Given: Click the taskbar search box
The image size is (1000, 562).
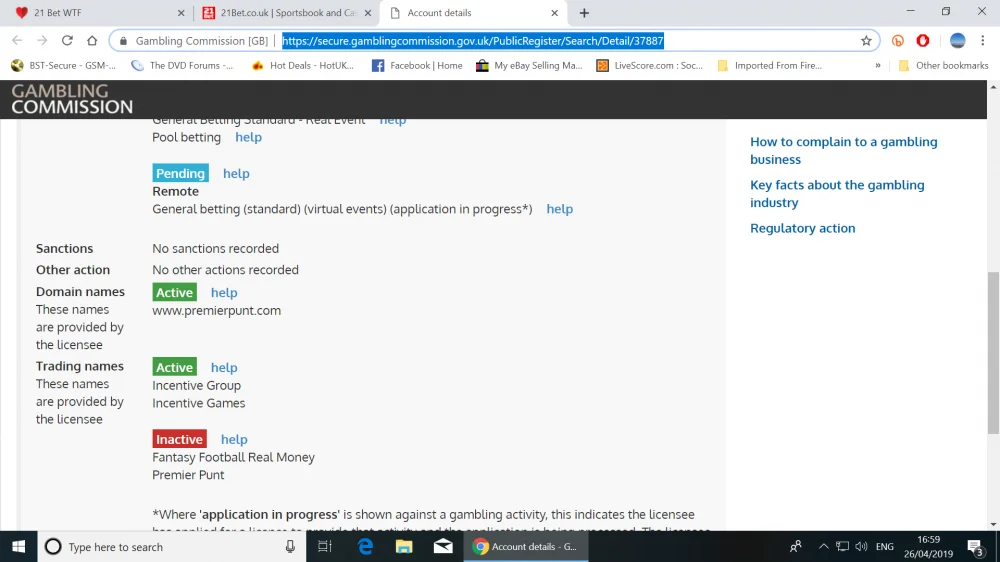Looking at the screenshot, I should 172,547.
